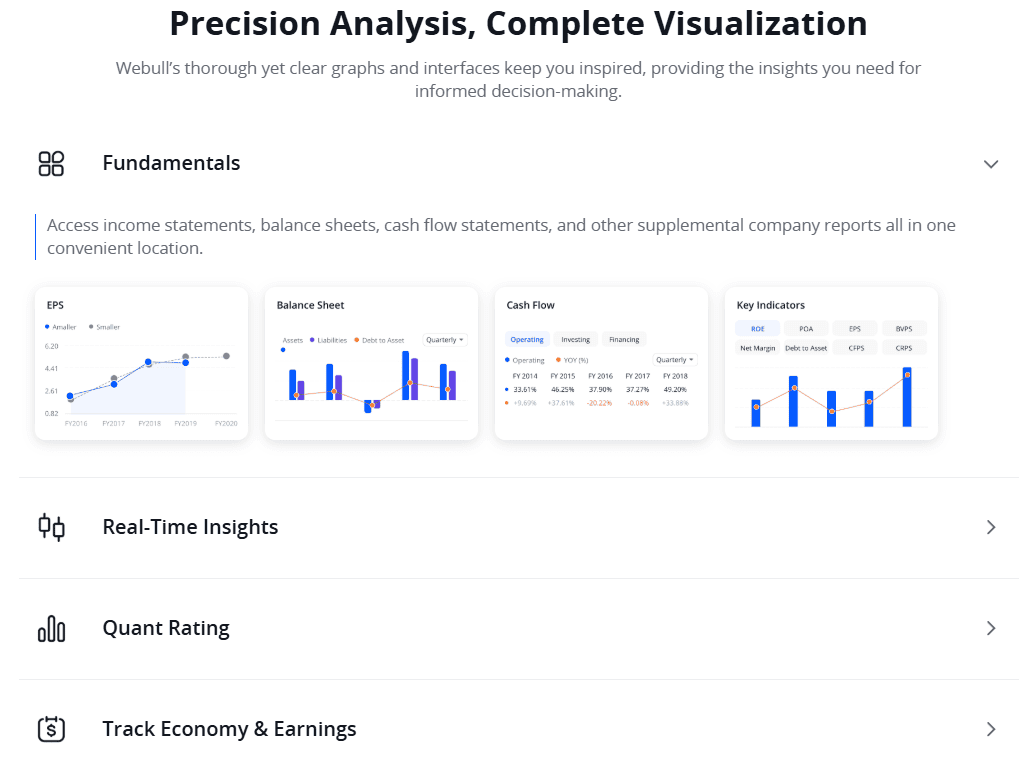Viewport: 1034px width, 764px height.
Task: Open the Quarterly dropdown in Cash Flow
Action: coord(673,360)
